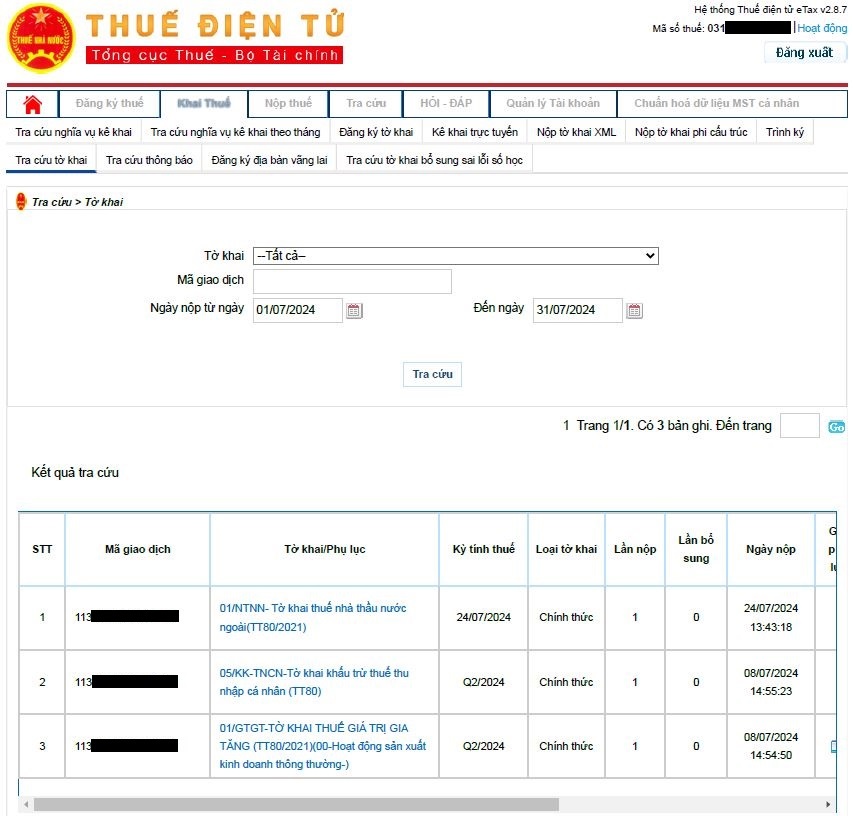Open calendar picker for 'Đến ngày' field
The width and height of the screenshot is (853, 816).
(634, 311)
